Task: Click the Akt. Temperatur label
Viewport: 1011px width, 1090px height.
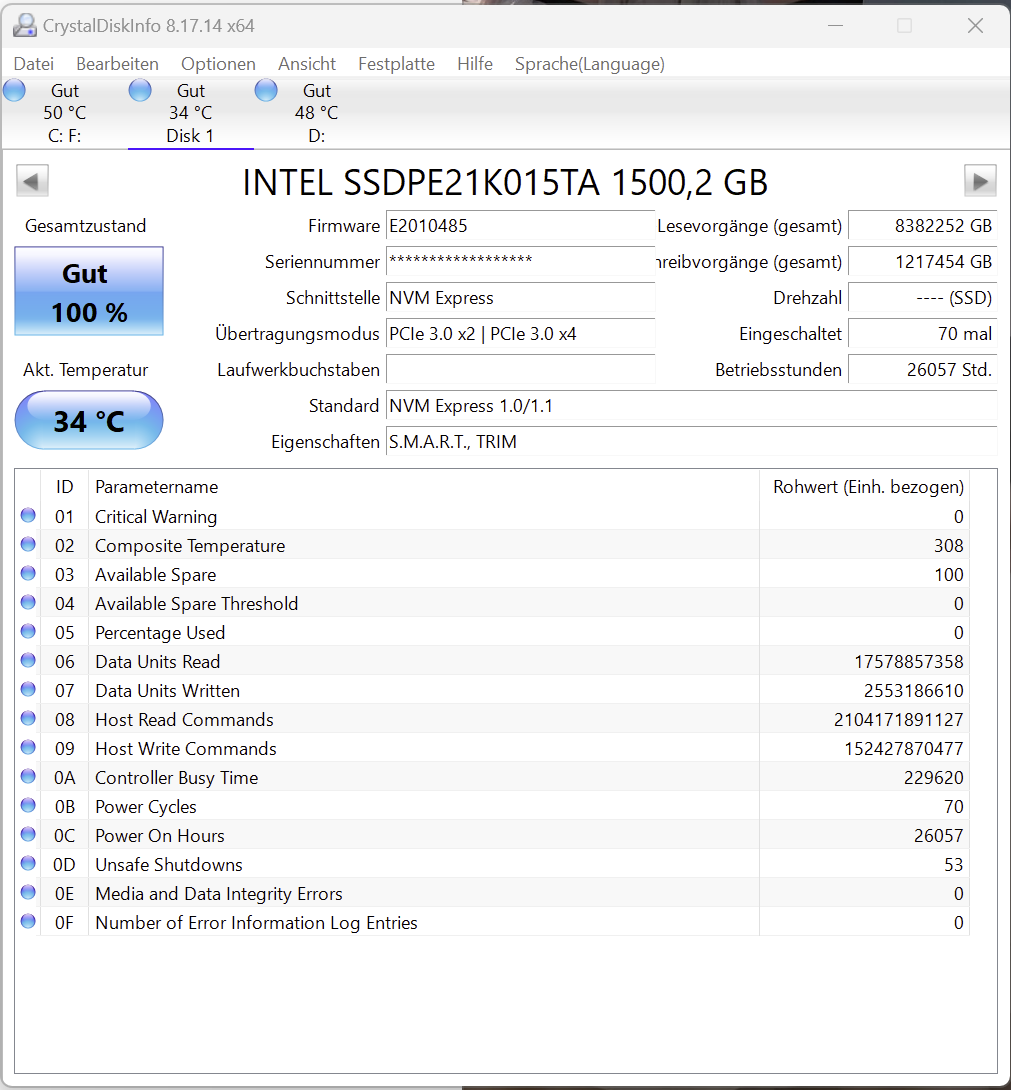Action: (x=86, y=370)
